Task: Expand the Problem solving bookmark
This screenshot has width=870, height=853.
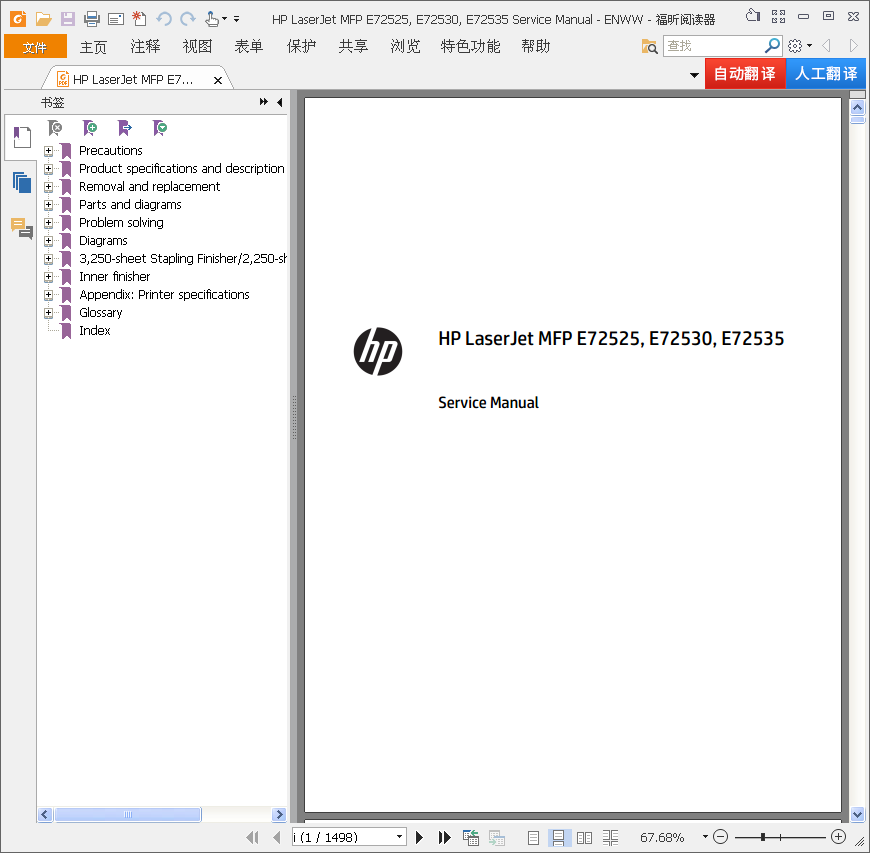Action: (48, 223)
